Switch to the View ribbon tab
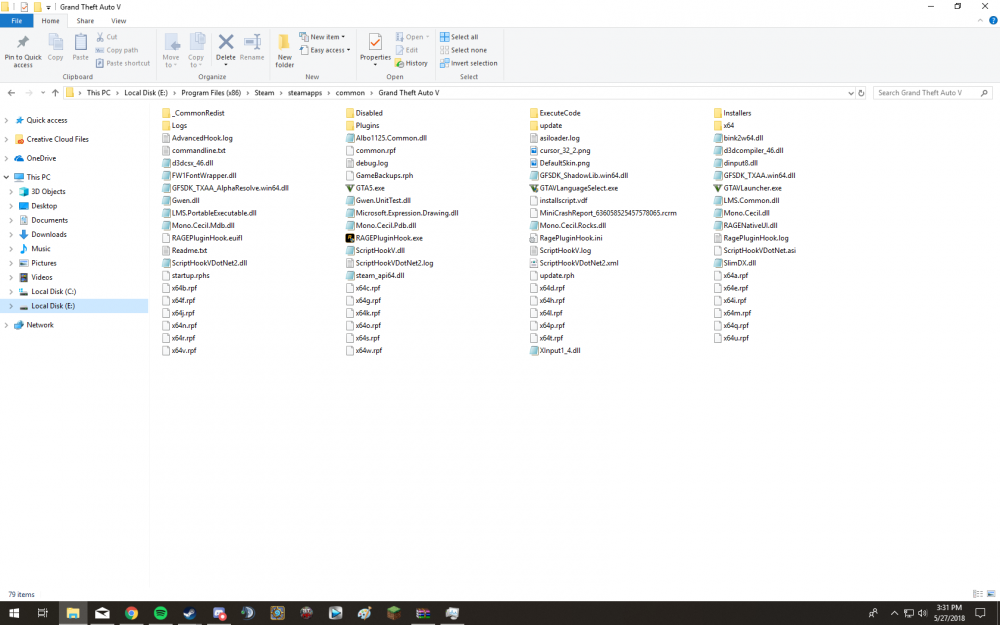This screenshot has height=625, width=1000. 119,21
